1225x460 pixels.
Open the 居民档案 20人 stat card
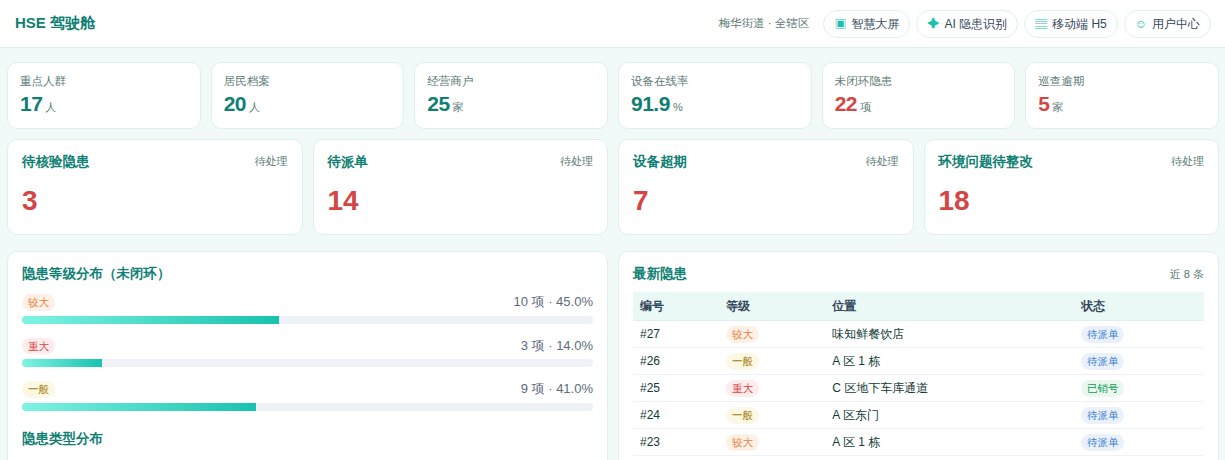(x=308, y=95)
